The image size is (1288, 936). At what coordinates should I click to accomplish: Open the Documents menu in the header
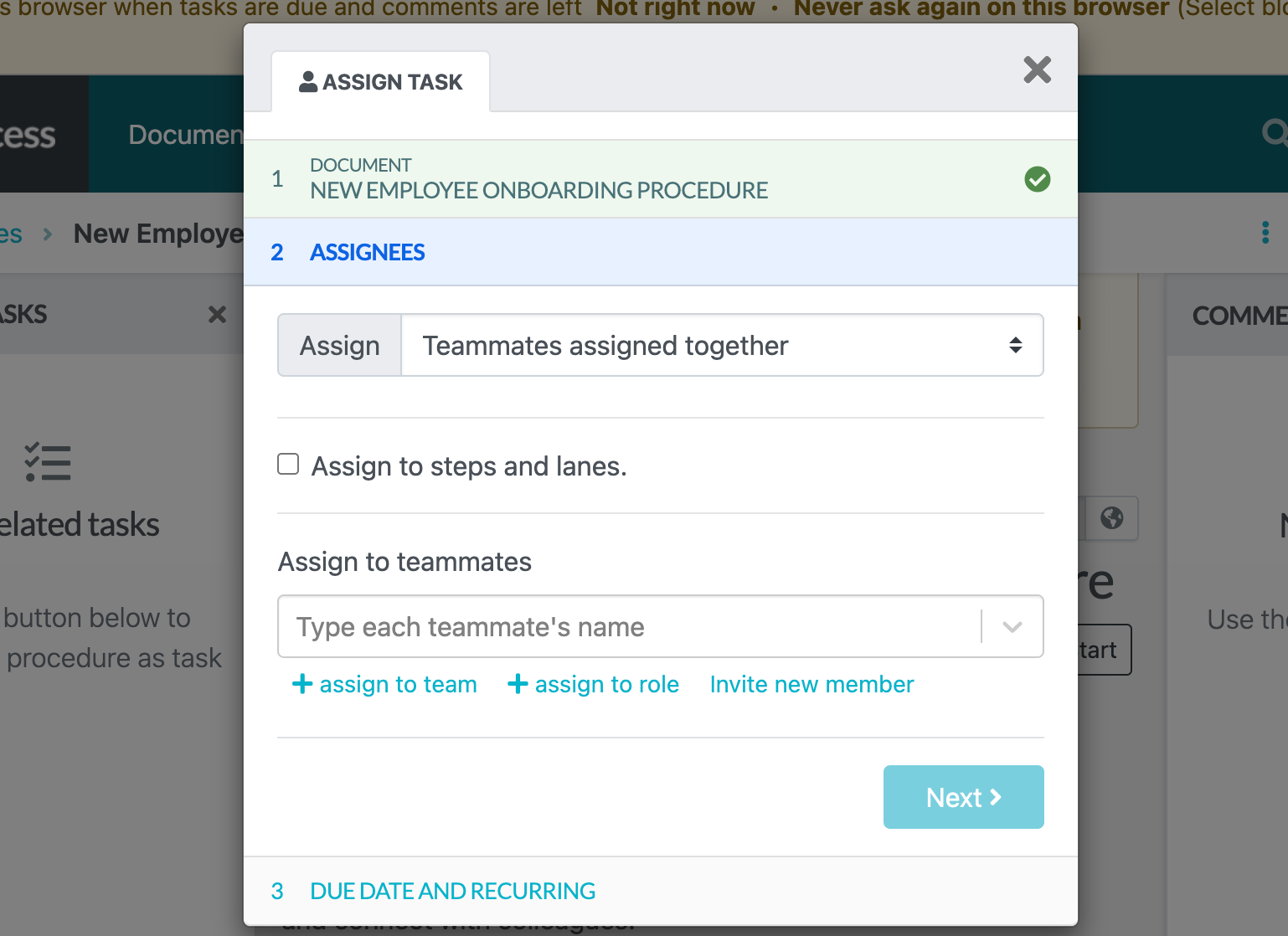click(x=184, y=134)
